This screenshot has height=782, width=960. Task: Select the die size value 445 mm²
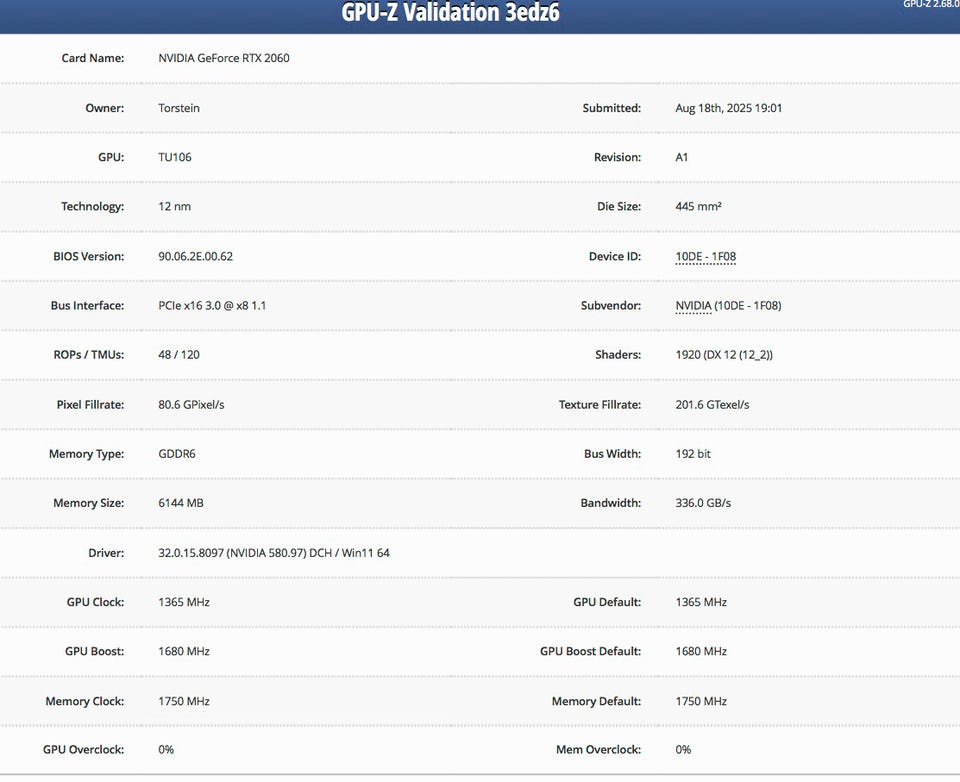pos(698,206)
